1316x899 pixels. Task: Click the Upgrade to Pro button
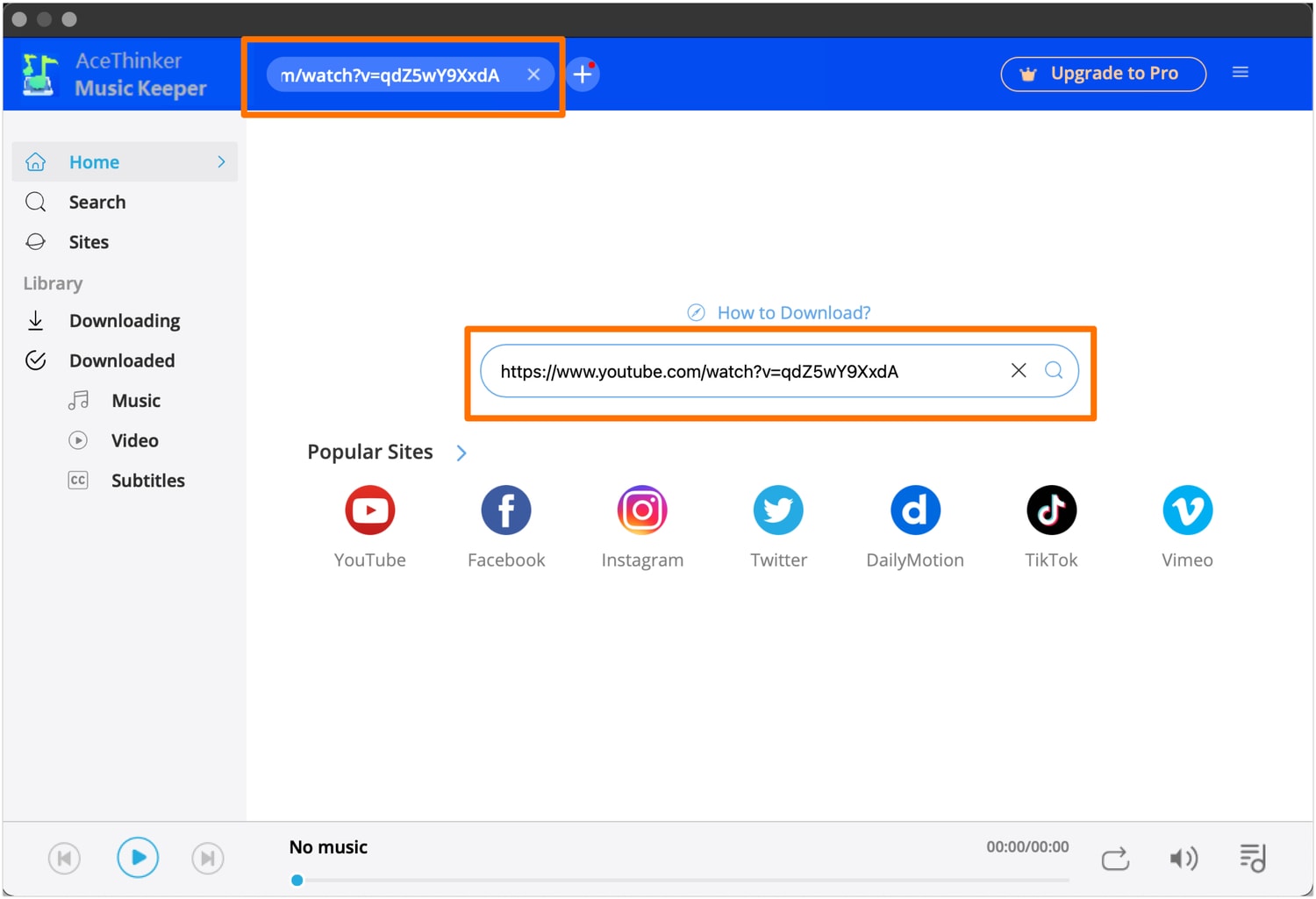1103,74
